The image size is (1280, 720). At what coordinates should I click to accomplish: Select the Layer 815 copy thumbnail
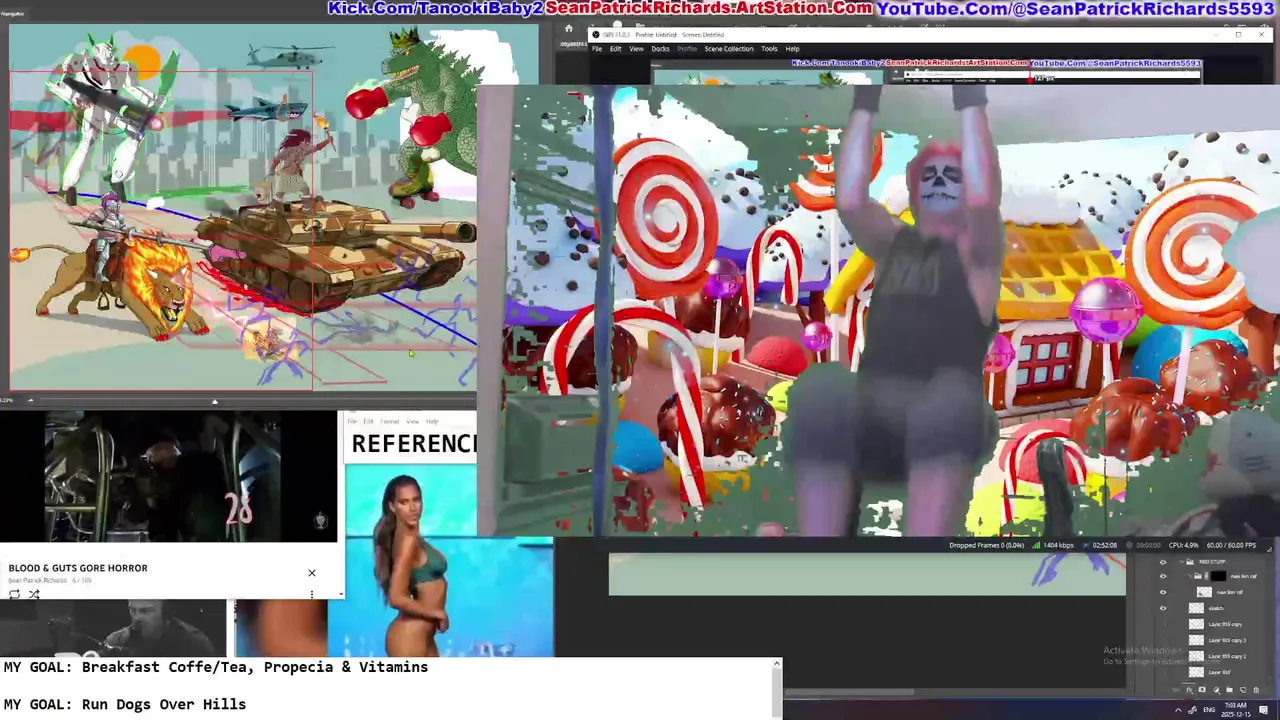[1196, 624]
